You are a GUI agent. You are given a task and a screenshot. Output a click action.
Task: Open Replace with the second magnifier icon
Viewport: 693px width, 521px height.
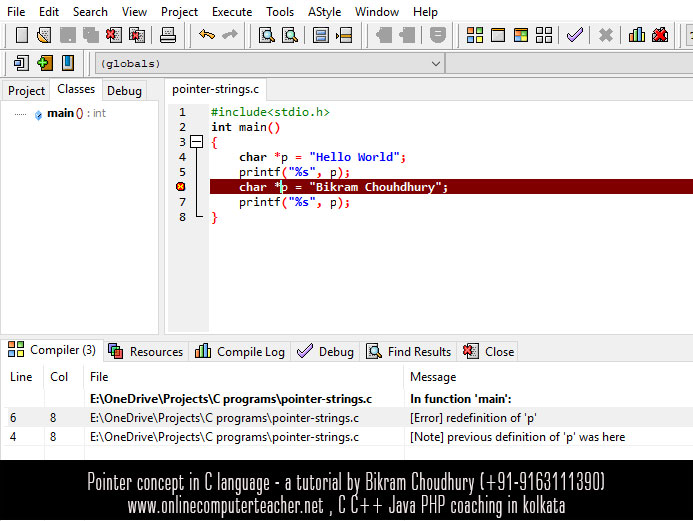point(289,35)
